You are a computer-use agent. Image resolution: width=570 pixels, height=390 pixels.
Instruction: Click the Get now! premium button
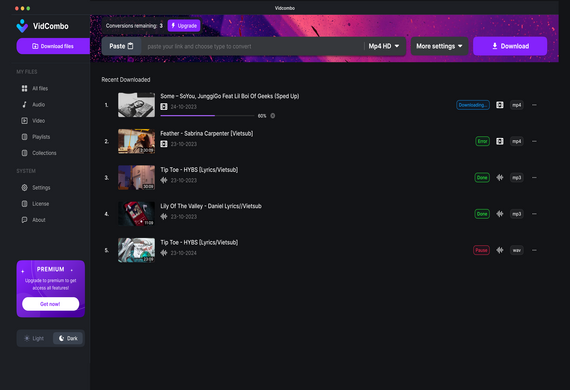[x=51, y=304]
